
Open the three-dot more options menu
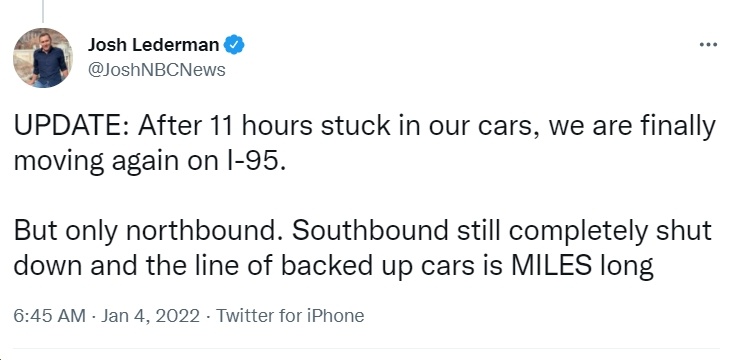(x=709, y=45)
